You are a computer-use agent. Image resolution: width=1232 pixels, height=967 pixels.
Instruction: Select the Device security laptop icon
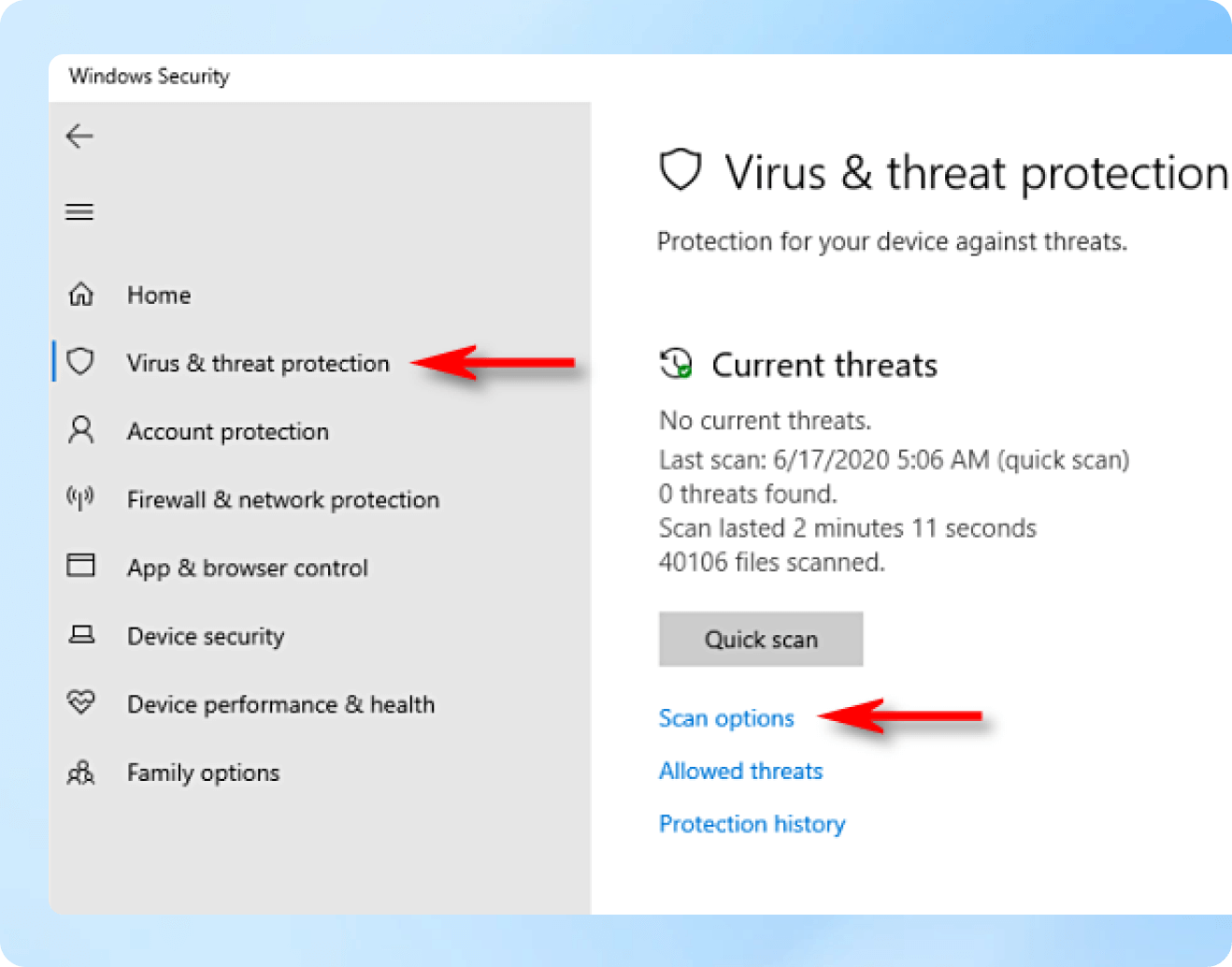81,635
